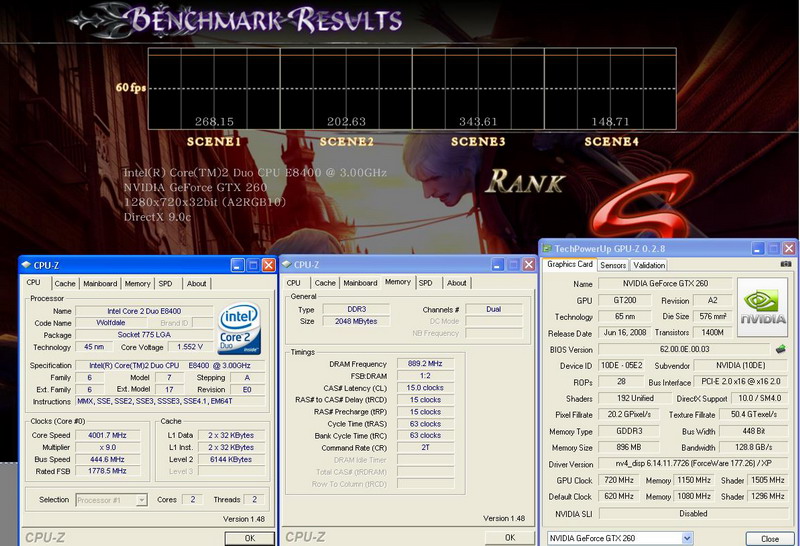Minimize the first CPU-Z window
Viewport: 800px width, 546px height.
[x=237, y=265]
